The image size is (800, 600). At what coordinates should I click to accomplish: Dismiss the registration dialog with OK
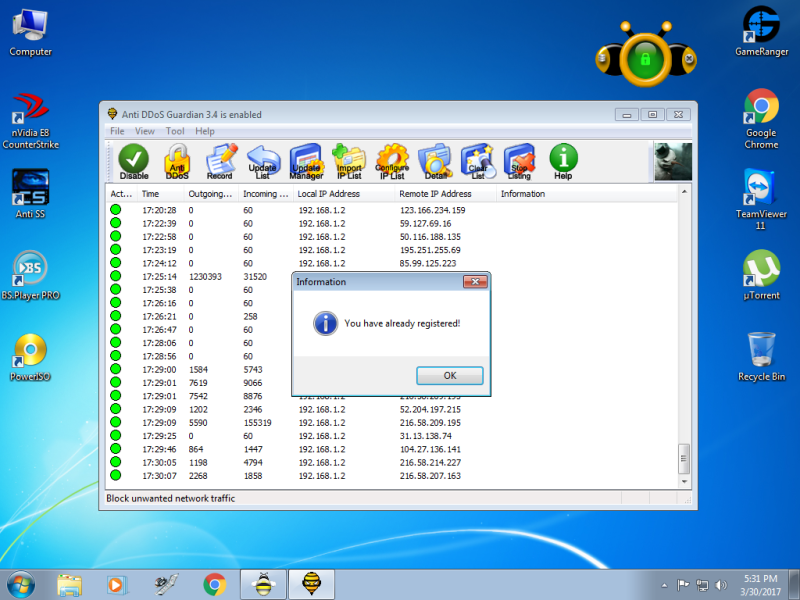coord(449,375)
